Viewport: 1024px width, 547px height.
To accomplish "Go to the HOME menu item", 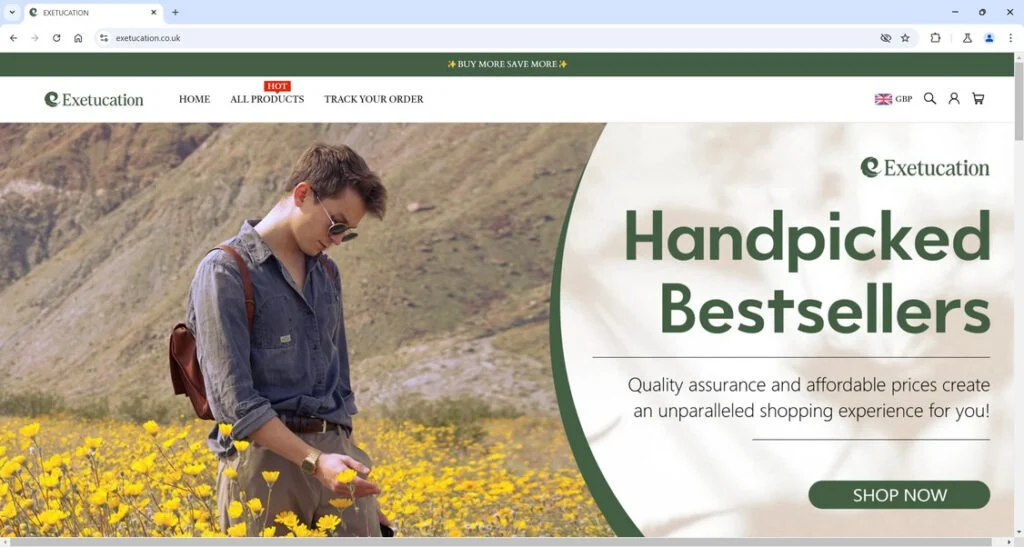I will coord(195,99).
